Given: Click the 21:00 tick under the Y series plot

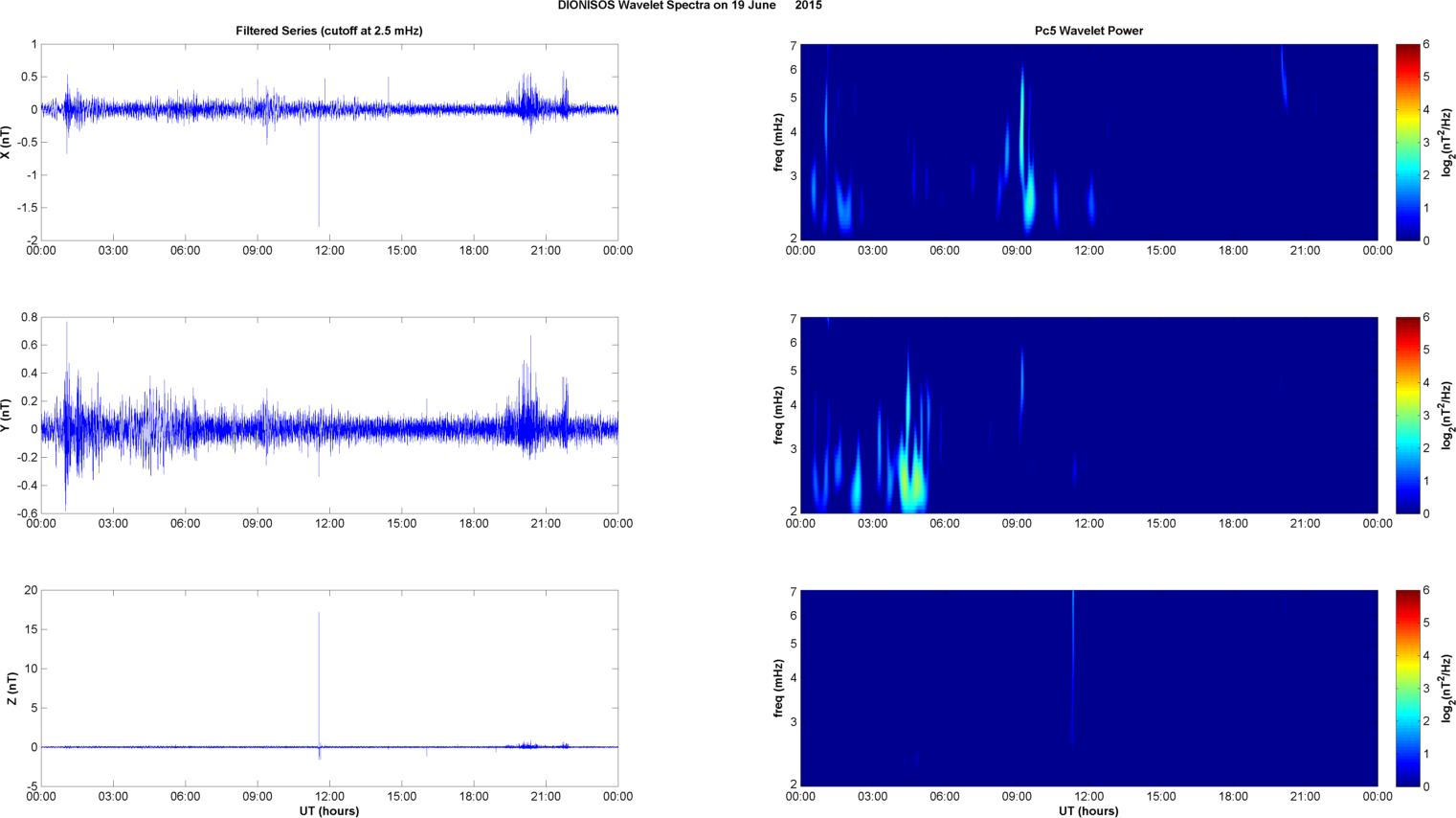Looking at the screenshot, I should click(x=546, y=524).
